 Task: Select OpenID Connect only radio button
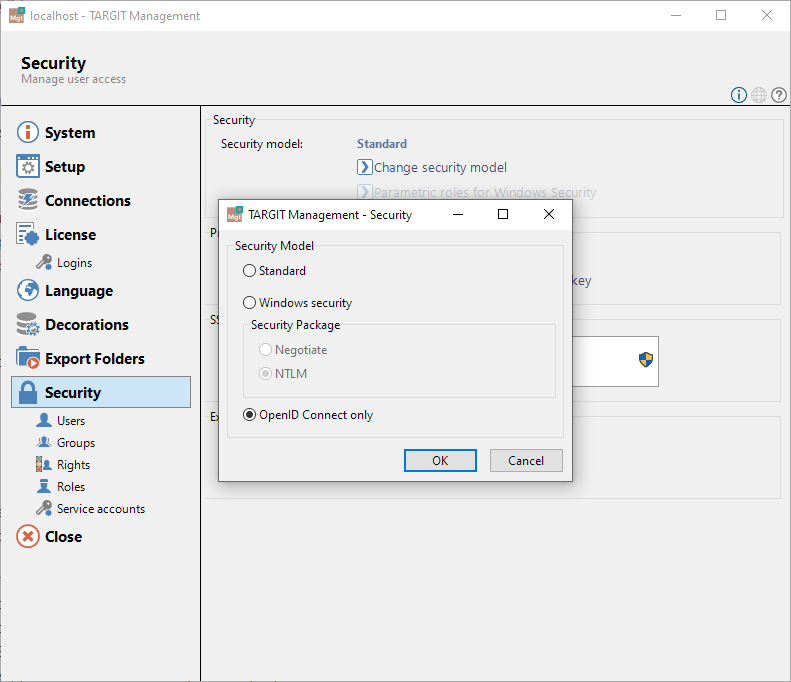[249, 415]
